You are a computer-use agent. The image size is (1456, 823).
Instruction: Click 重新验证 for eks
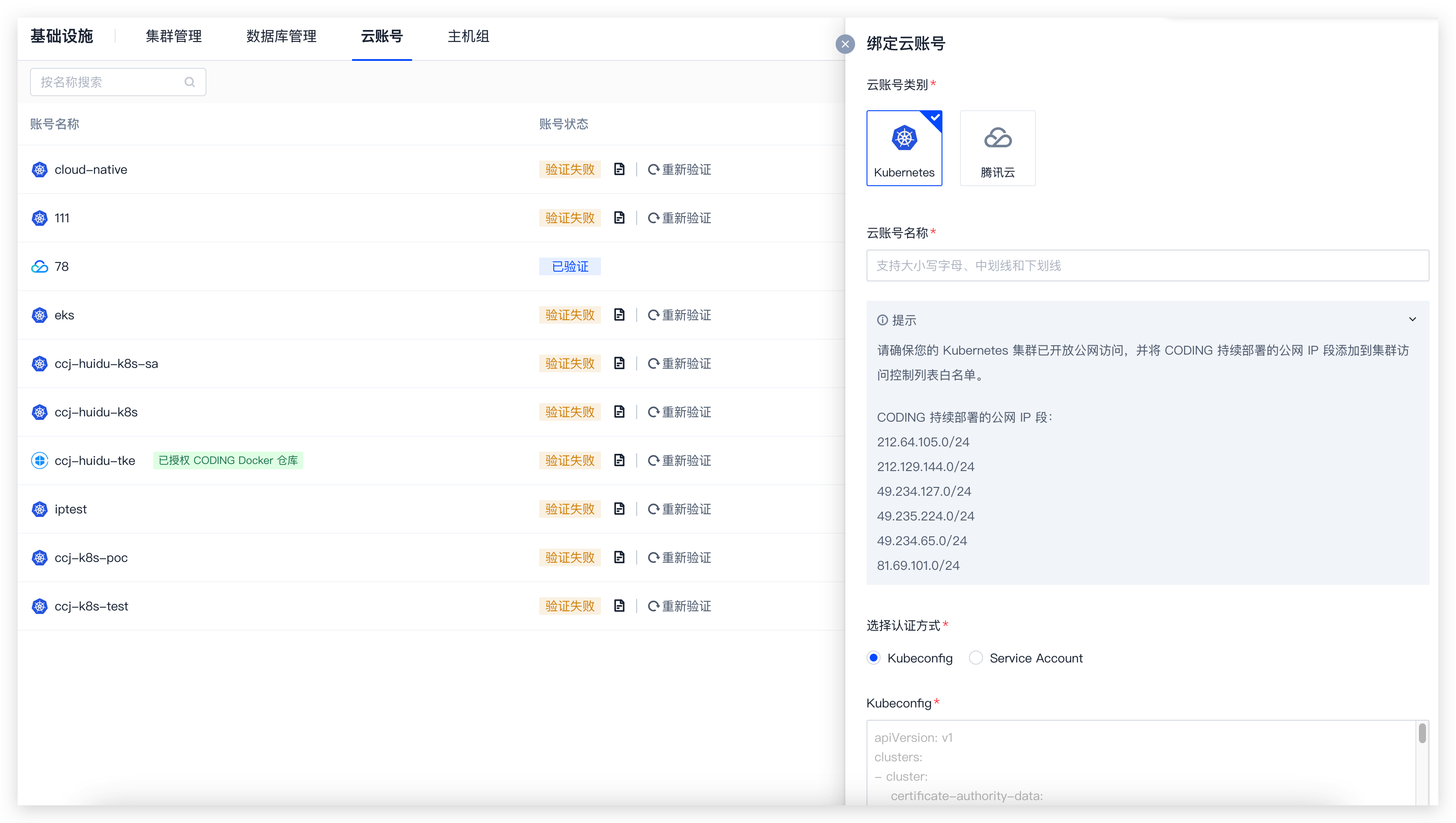click(679, 315)
